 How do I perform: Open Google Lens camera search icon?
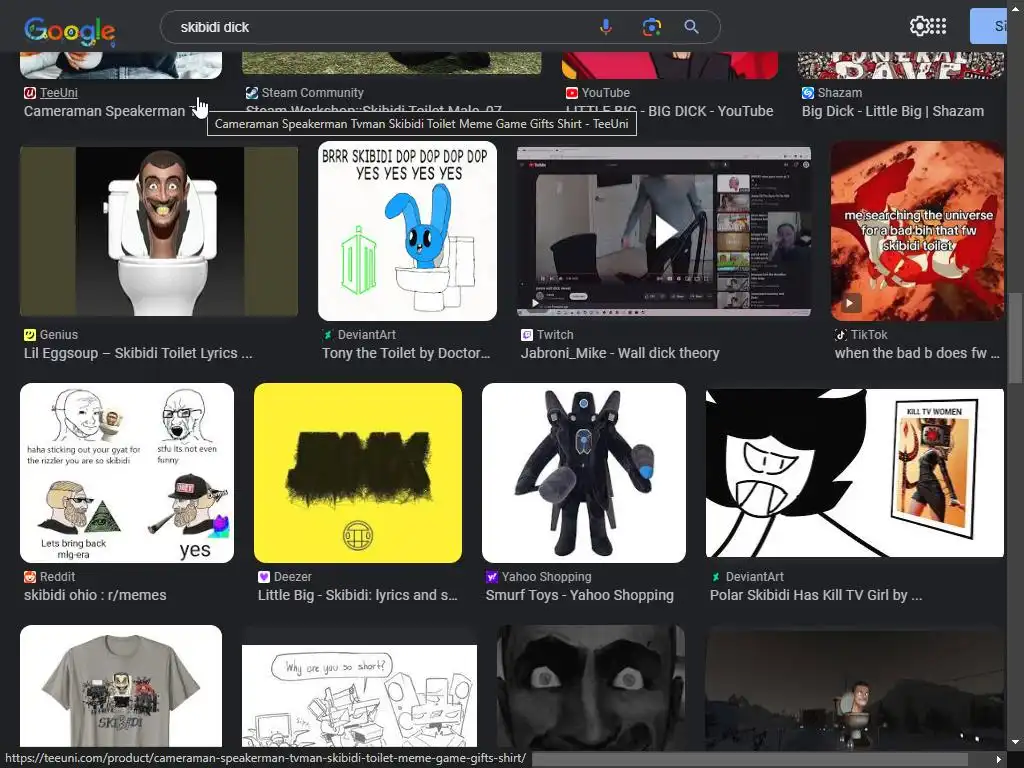pos(651,27)
